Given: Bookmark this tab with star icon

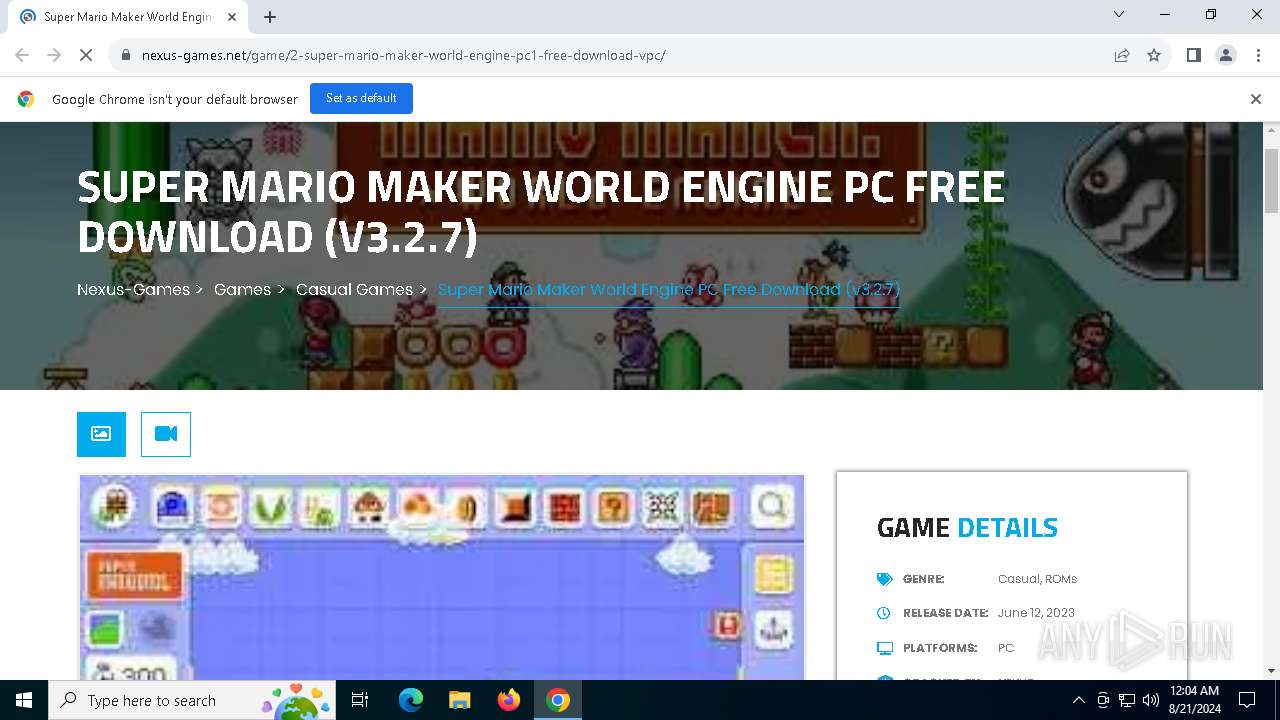Looking at the screenshot, I should (1154, 55).
